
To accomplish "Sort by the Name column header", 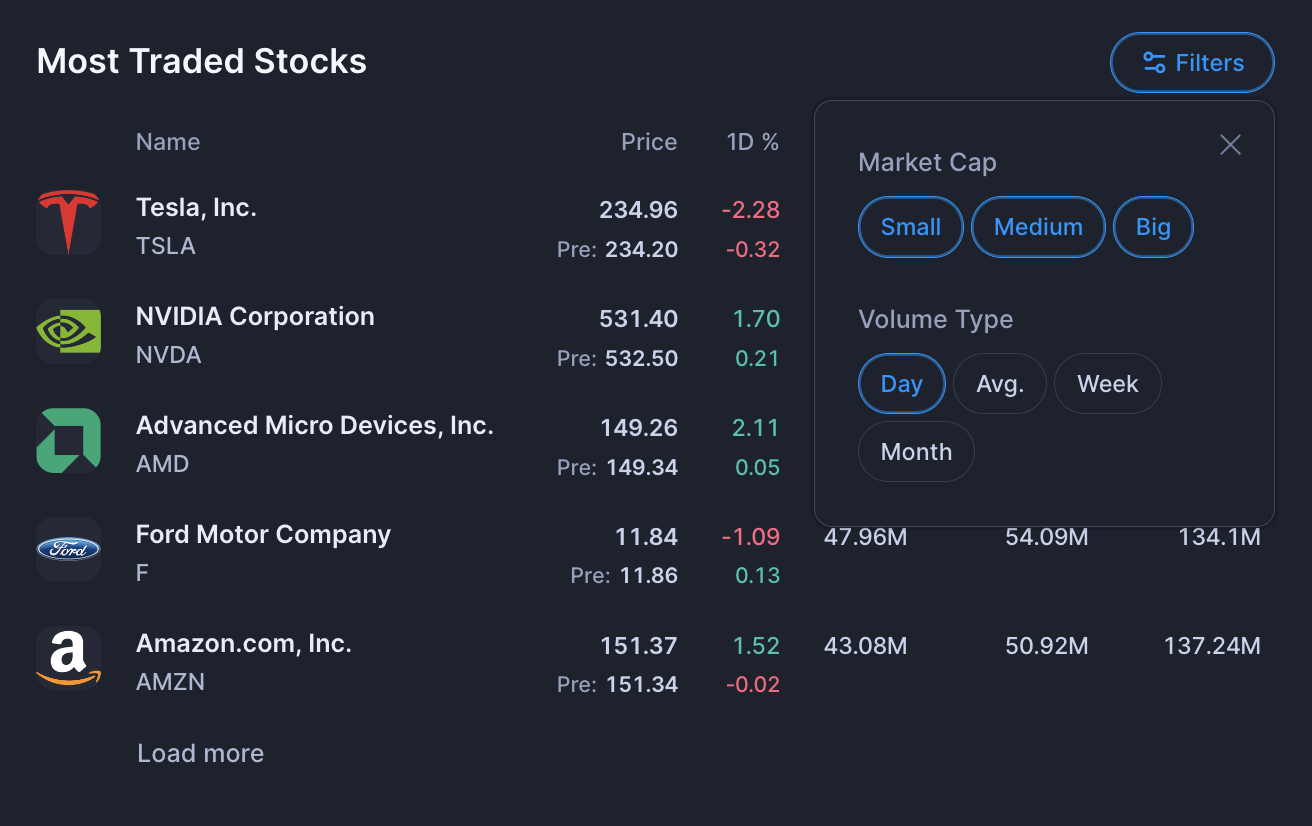I will 168,142.
